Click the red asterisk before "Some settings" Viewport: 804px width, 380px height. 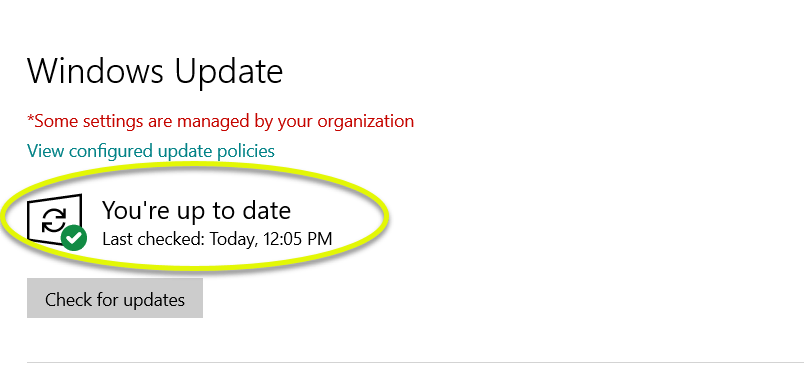(x=30, y=119)
